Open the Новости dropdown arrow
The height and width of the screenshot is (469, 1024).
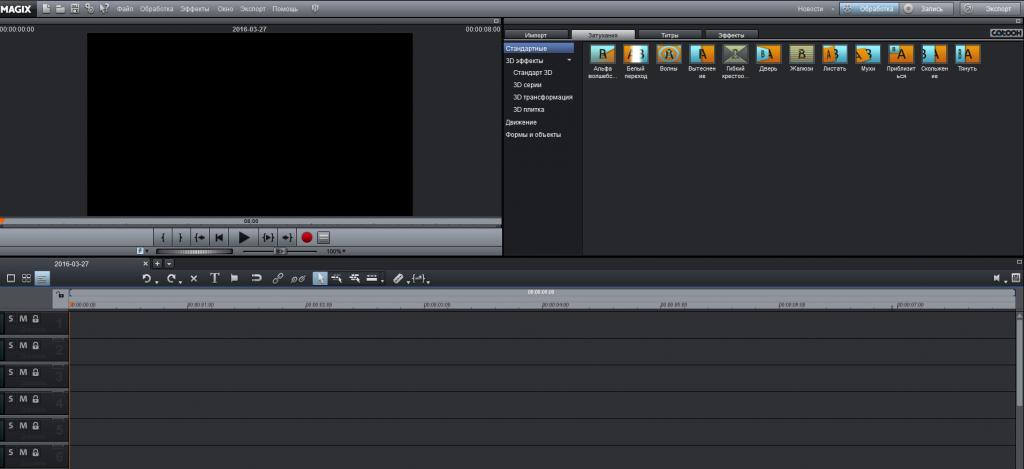click(x=833, y=9)
